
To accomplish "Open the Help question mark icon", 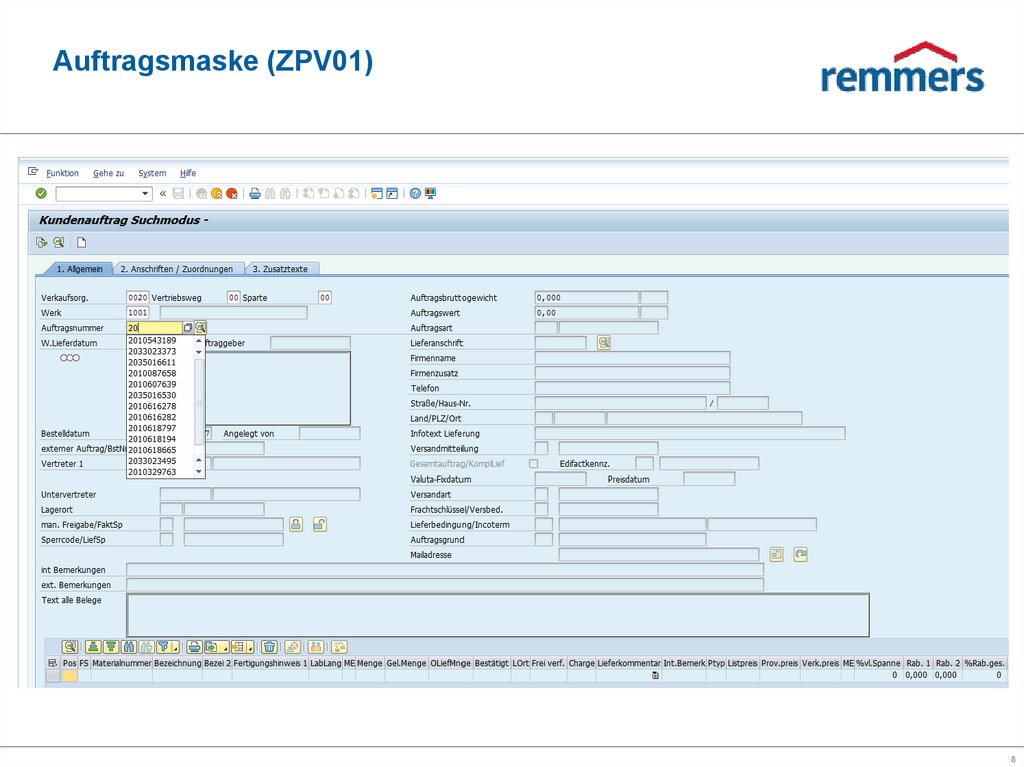I will click(x=415, y=193).
